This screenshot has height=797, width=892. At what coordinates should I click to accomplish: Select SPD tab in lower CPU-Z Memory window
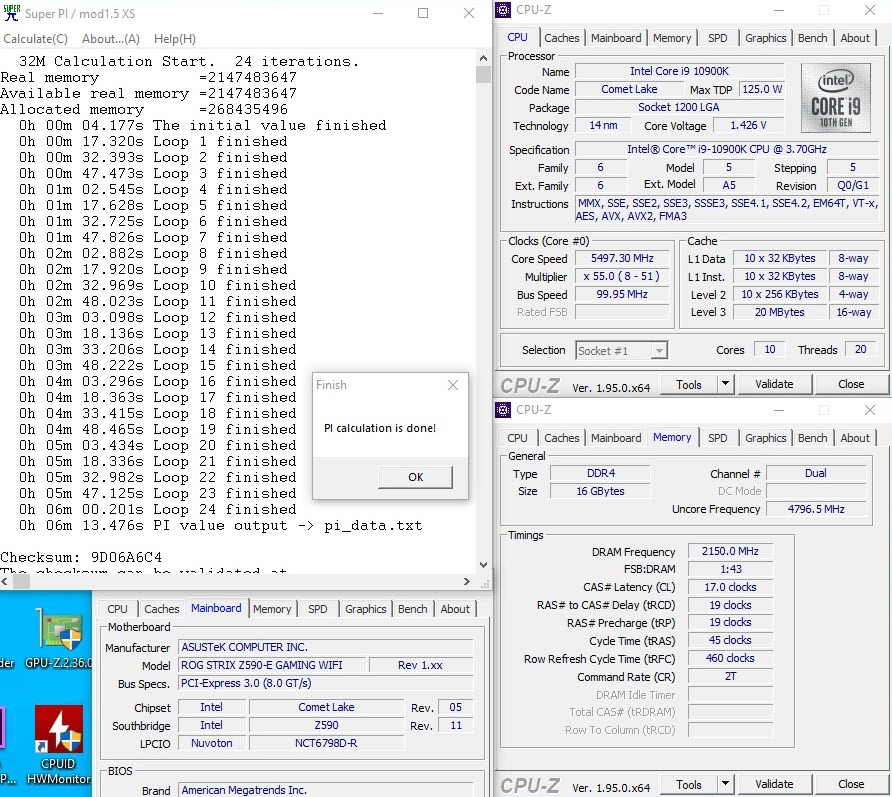tap(717, 438)
